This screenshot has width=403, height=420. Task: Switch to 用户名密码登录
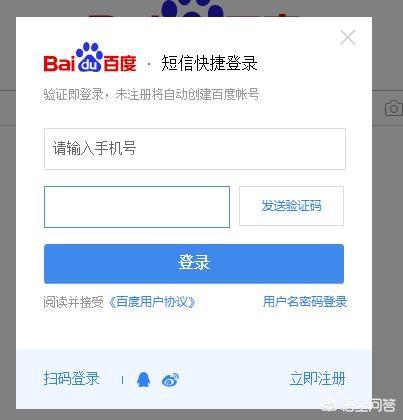[x=305, y=302]
